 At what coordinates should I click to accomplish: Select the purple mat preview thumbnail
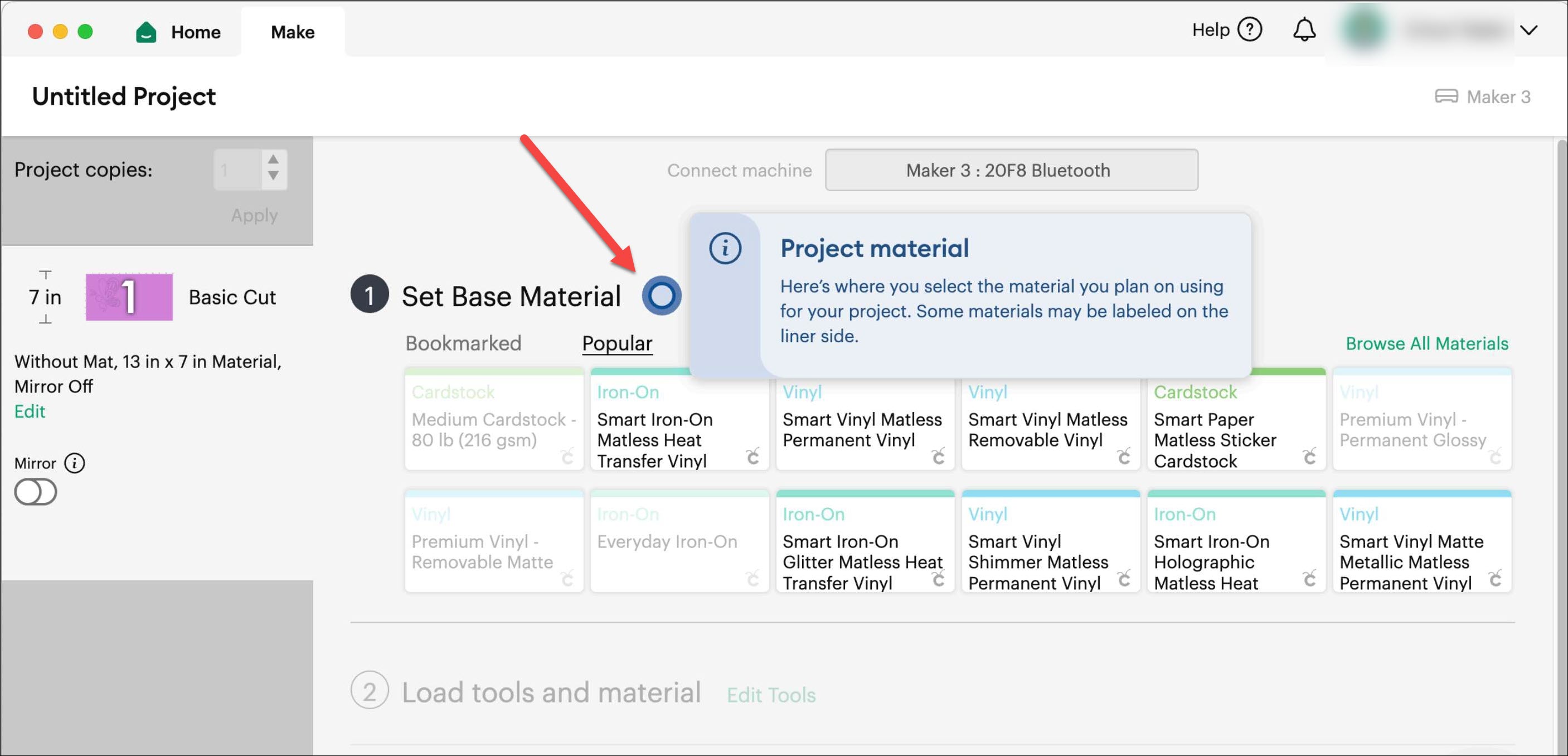[x=129, y=297]
